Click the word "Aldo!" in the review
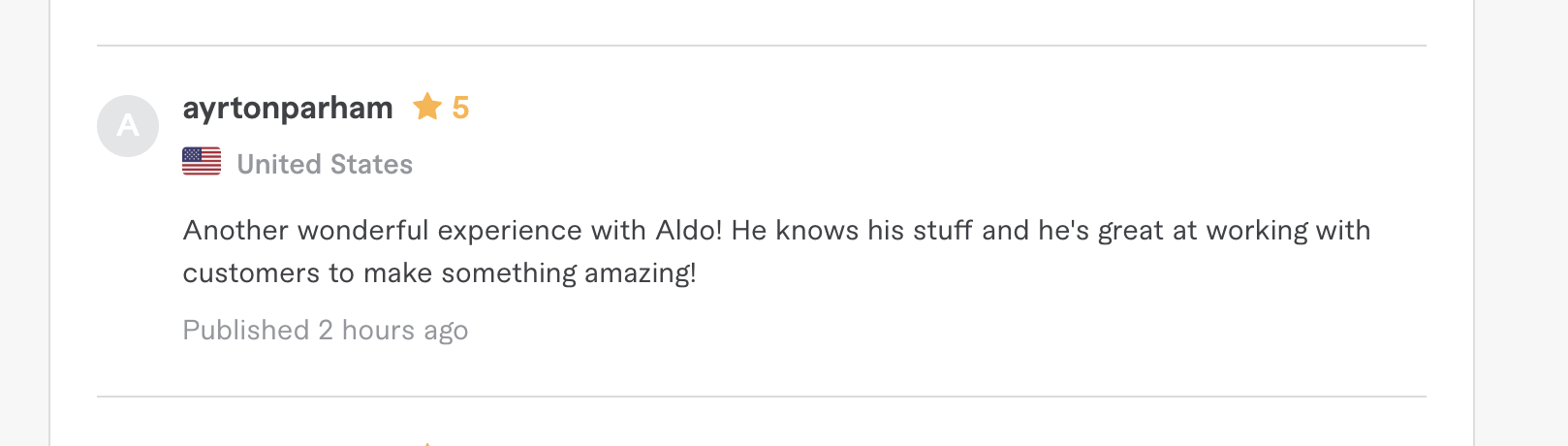The image size is (1568, 446). (x=689, y=231)
